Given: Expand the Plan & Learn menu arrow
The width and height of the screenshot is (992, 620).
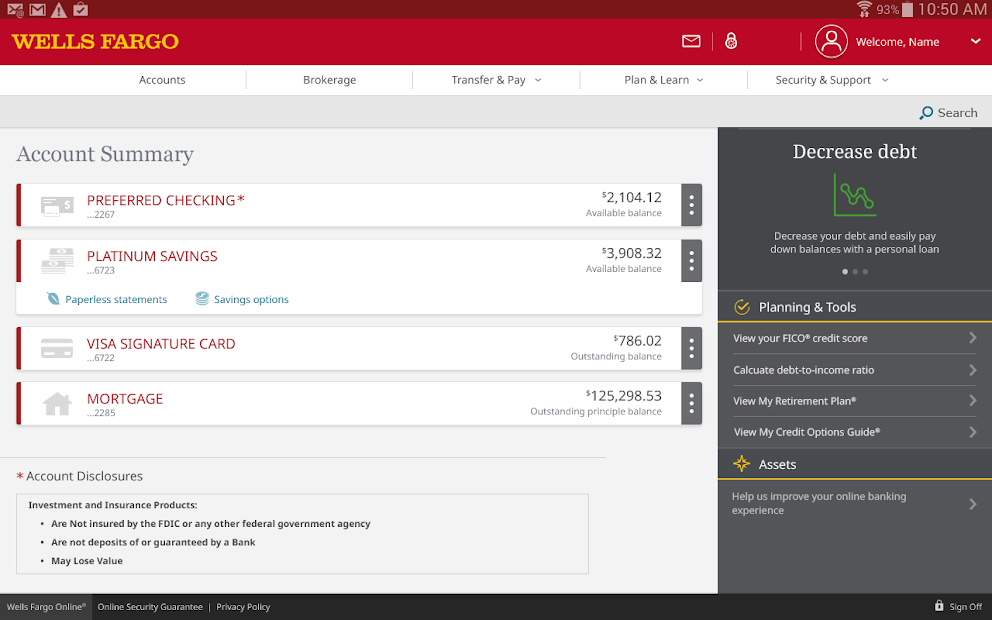Looking at the screenshot, I should tap(700, 80).
